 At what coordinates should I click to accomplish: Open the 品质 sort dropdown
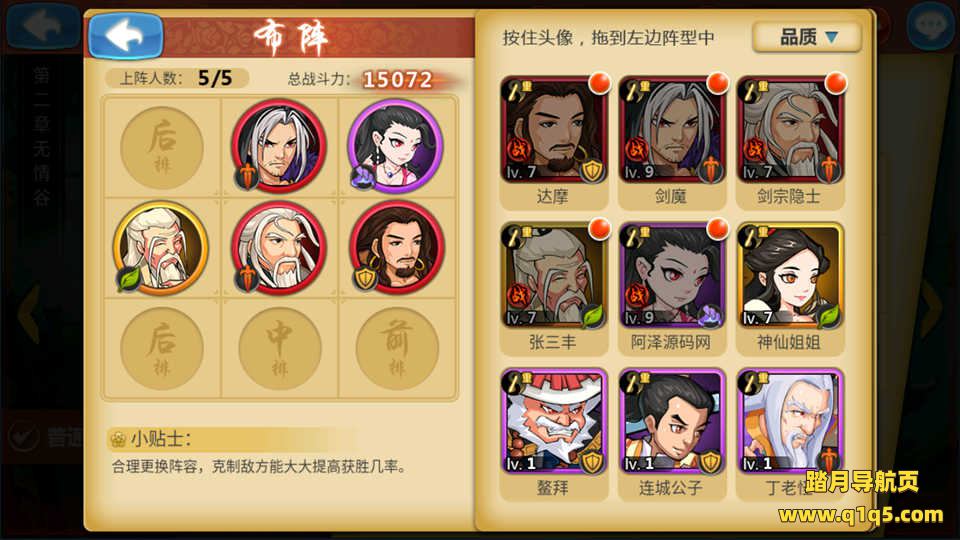(x=807, y=37)
